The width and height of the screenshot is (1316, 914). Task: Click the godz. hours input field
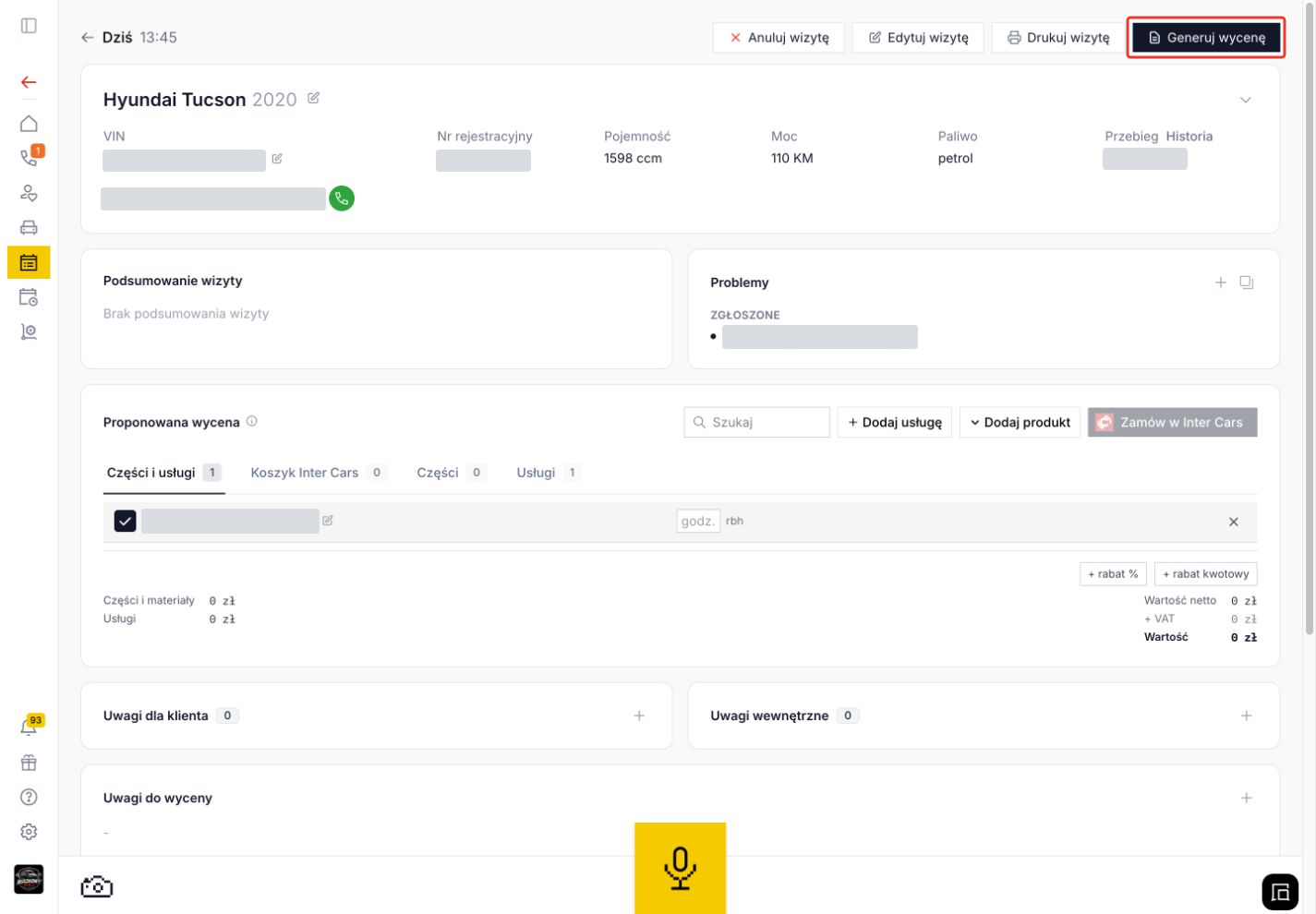[x=697, y=522]
